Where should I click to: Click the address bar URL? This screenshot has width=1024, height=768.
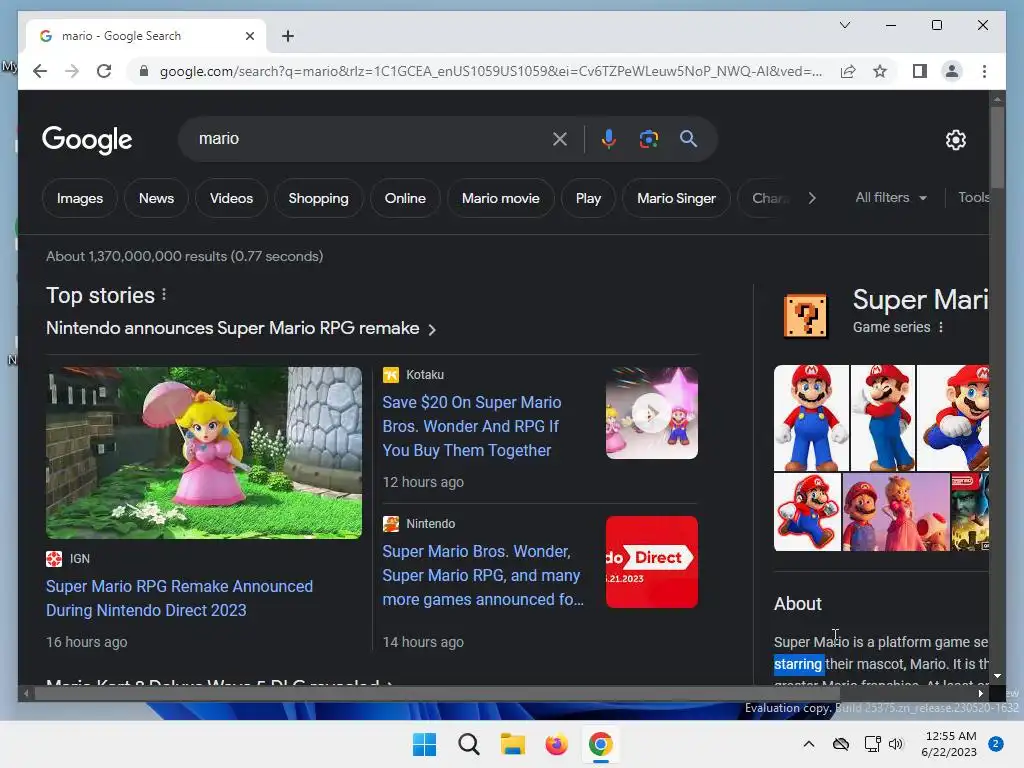coord(491,71)
